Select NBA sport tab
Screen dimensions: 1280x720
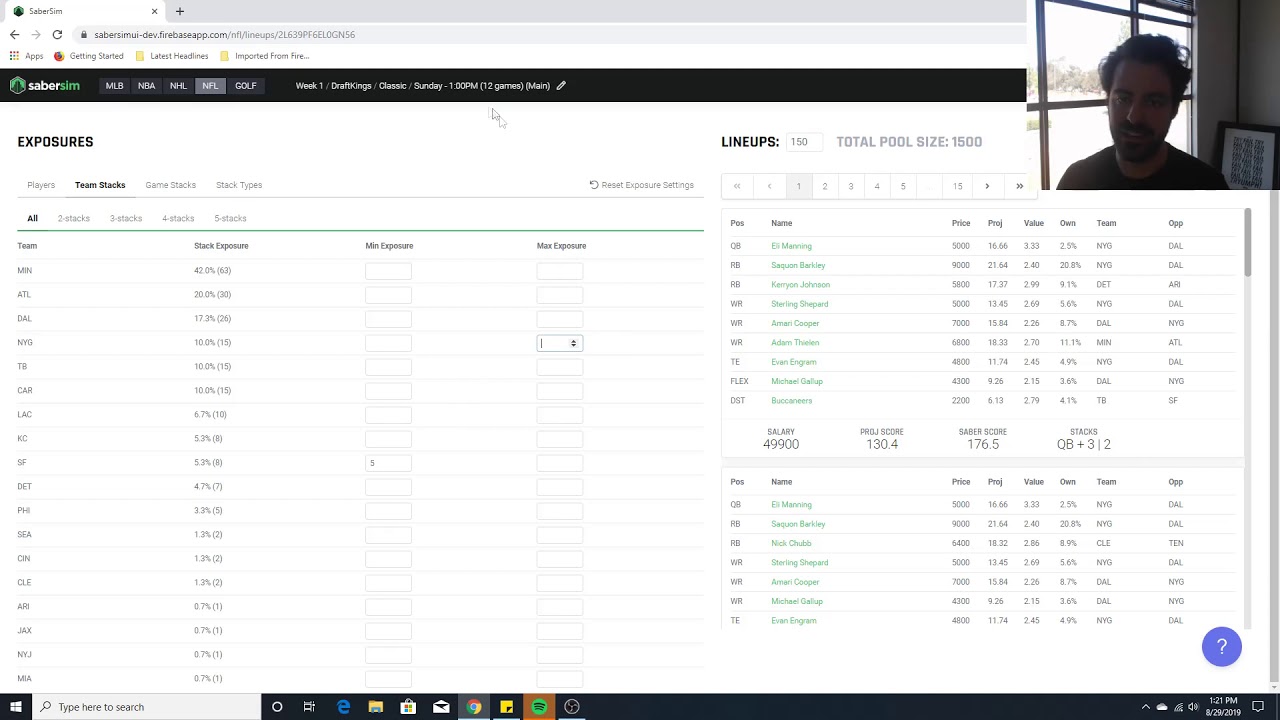146,86
